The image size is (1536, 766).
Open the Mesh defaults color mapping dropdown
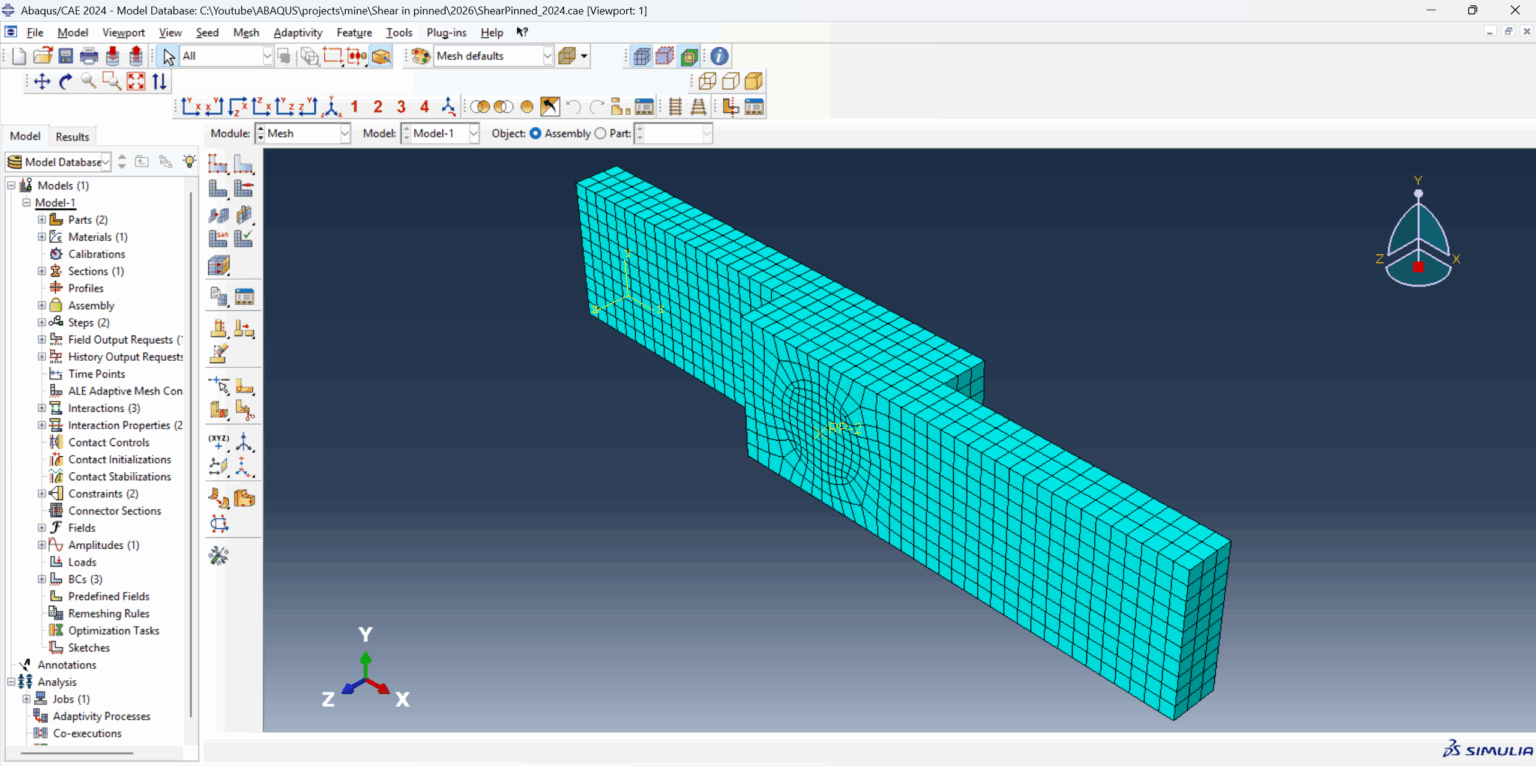click(547, 56)
